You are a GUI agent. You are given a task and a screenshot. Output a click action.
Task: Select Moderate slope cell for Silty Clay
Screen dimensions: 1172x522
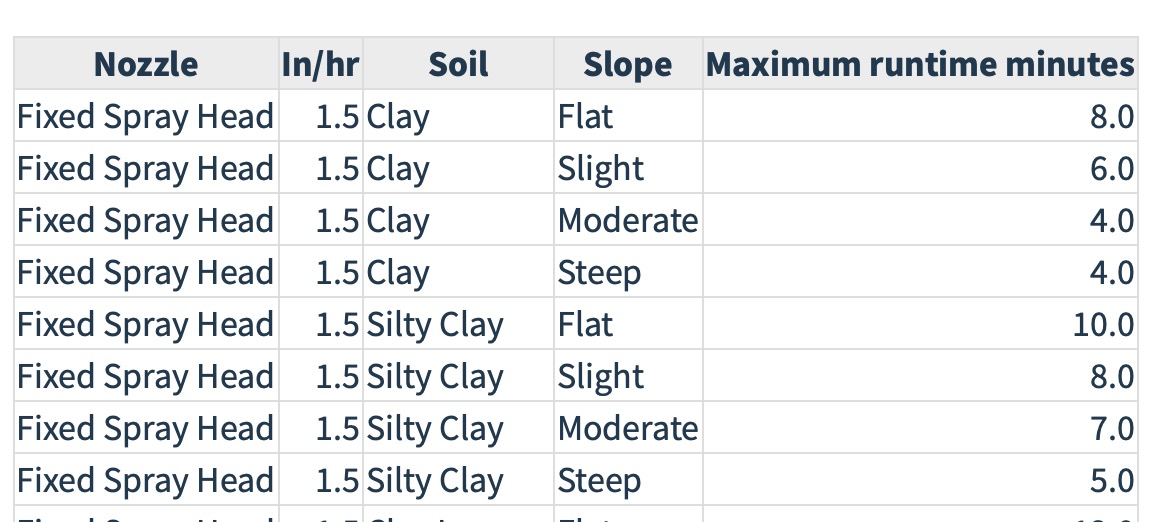628,429
